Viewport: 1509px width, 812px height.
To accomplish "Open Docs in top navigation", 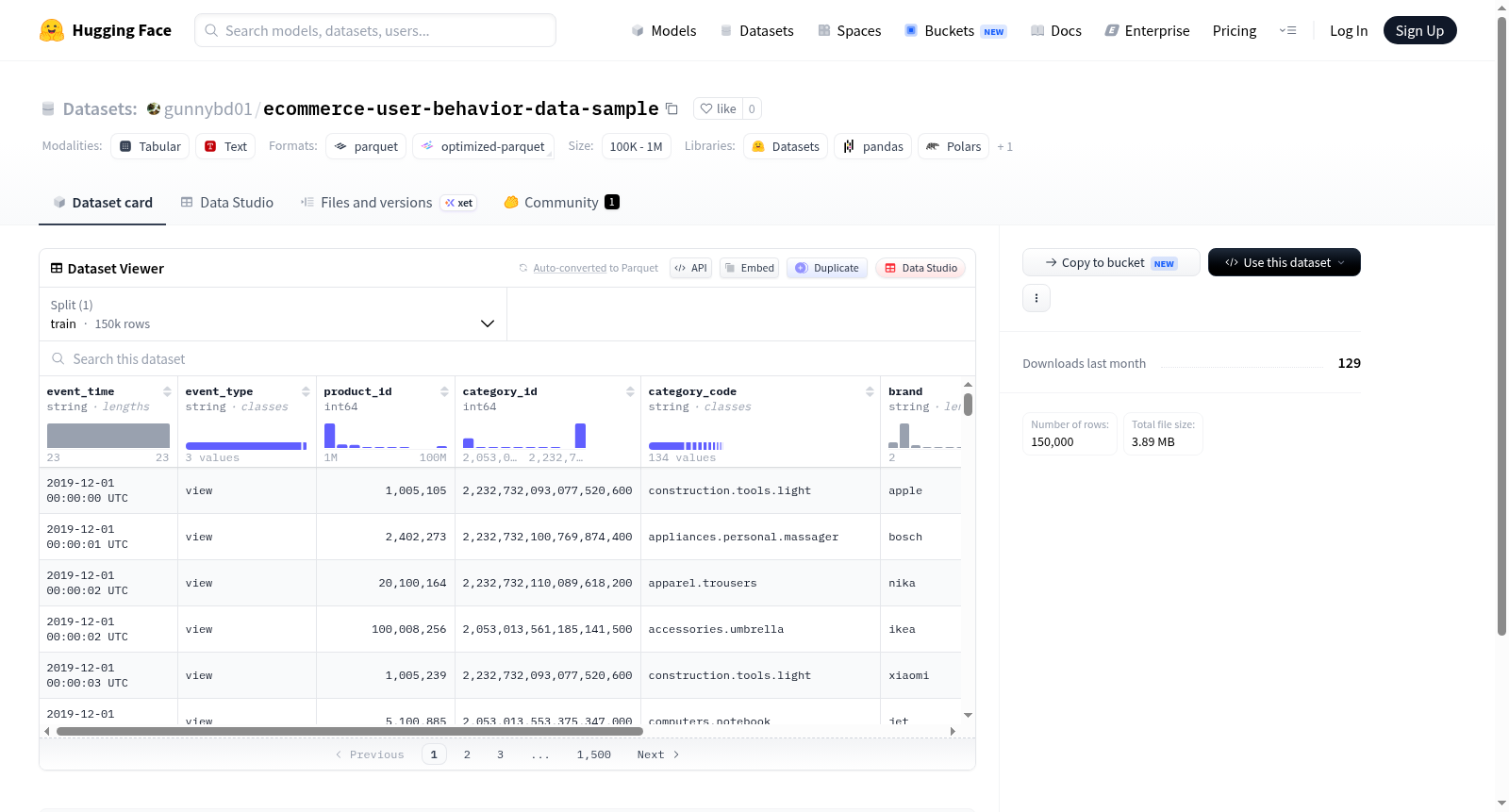I will coord(1055,30).
